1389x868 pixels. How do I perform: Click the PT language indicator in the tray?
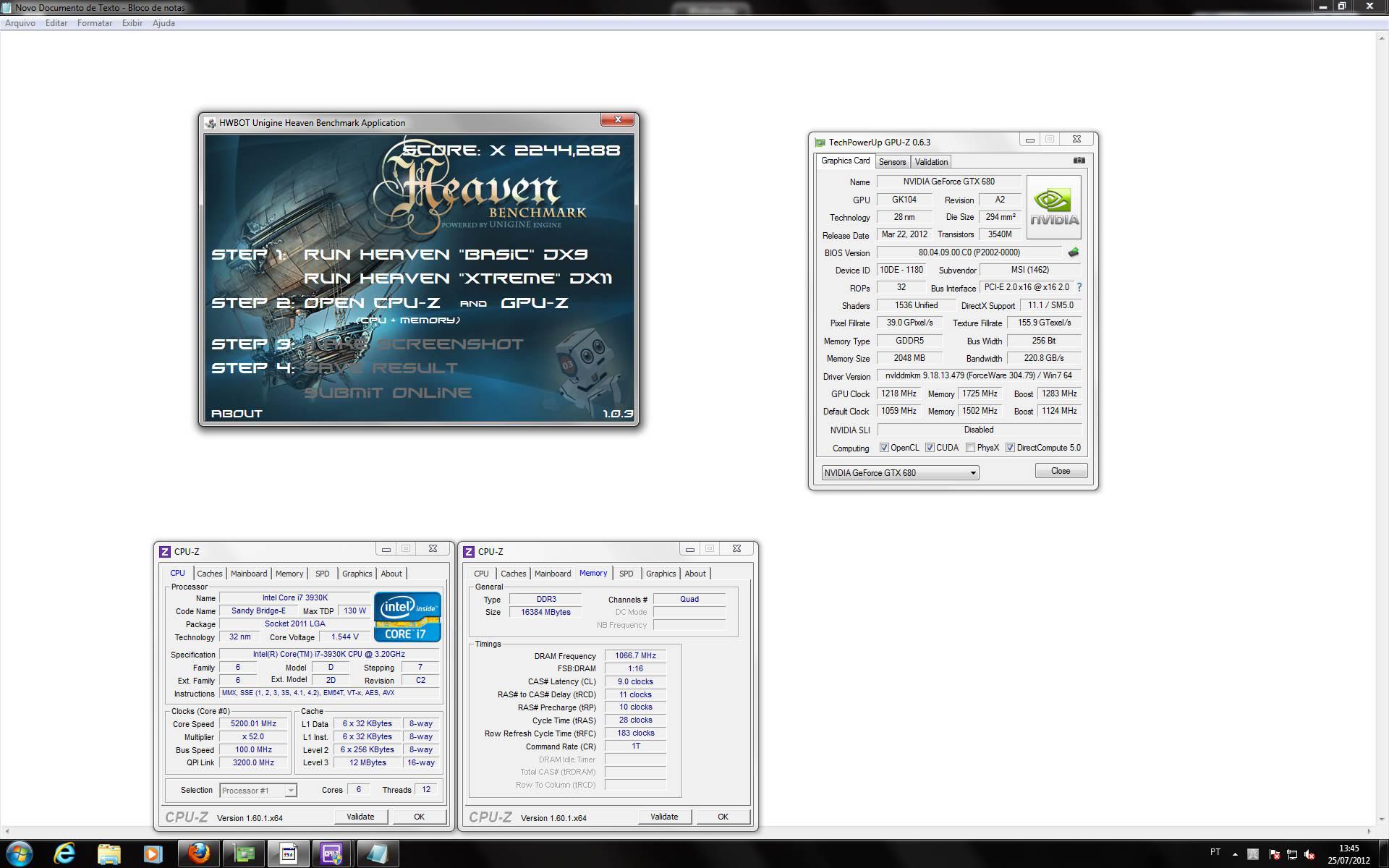1215,852
